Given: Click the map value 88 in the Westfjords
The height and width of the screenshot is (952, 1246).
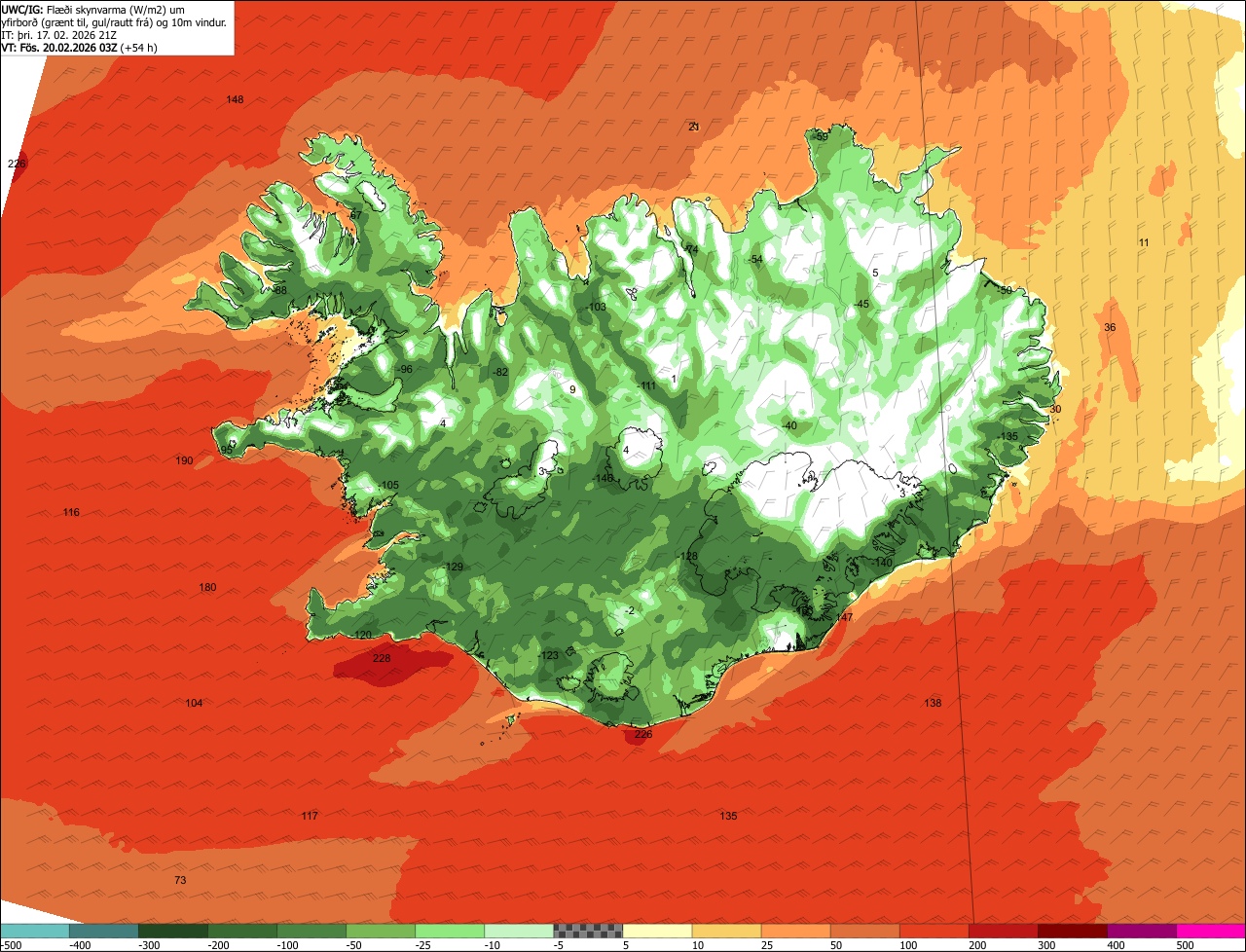Looking at the screenshot, I should [280, 290].
